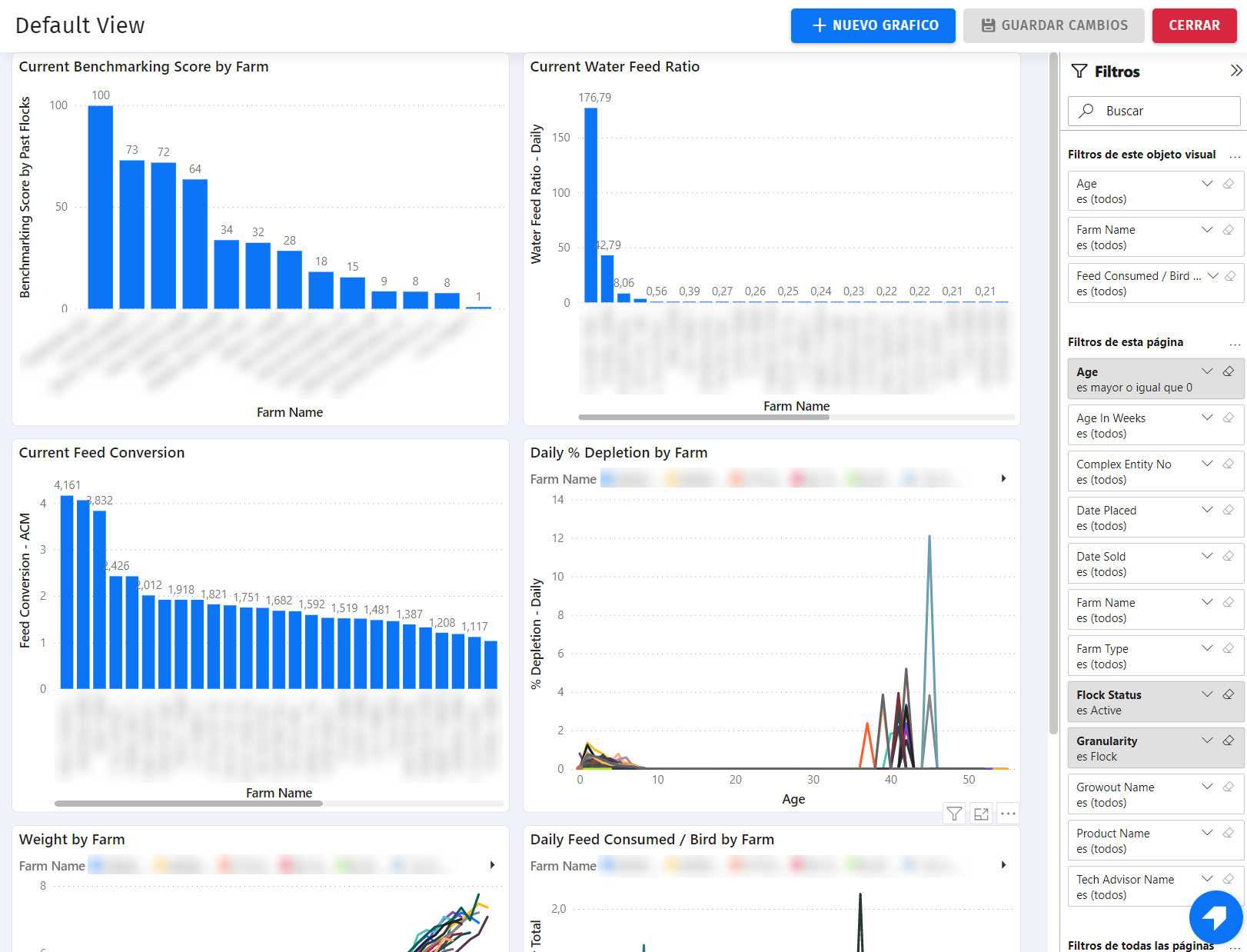Screen dimensions: 1247x952
Task: Expand the Tech Advisor Name filter chevron
Action: point(1207,879)
